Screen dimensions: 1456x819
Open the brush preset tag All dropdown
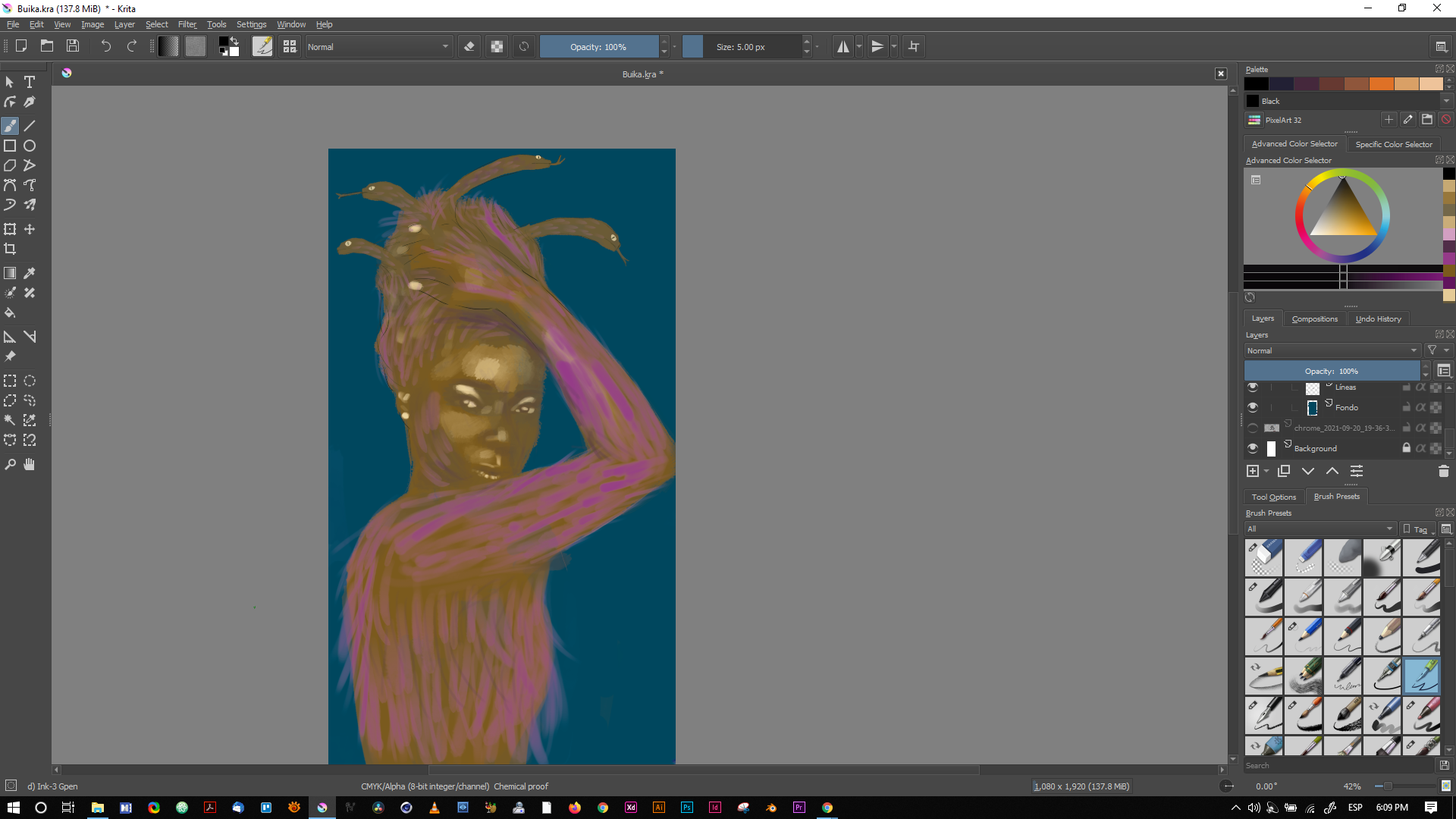tap(1319, 529)
